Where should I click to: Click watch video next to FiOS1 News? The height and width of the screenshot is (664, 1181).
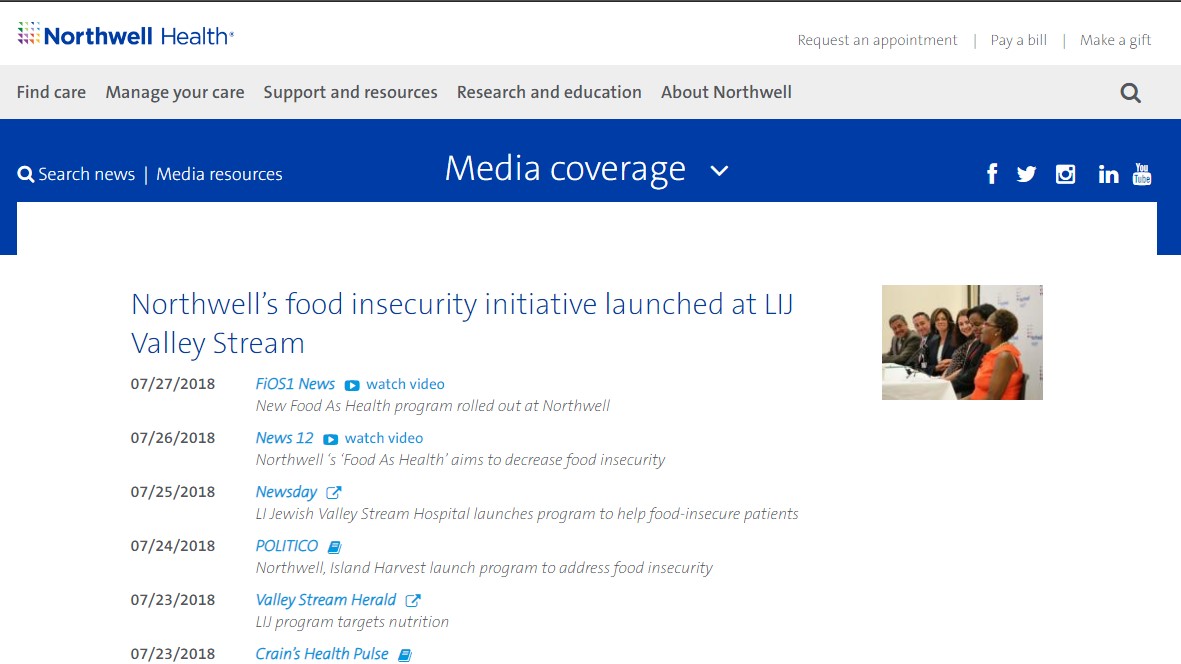tap(405, 384)
